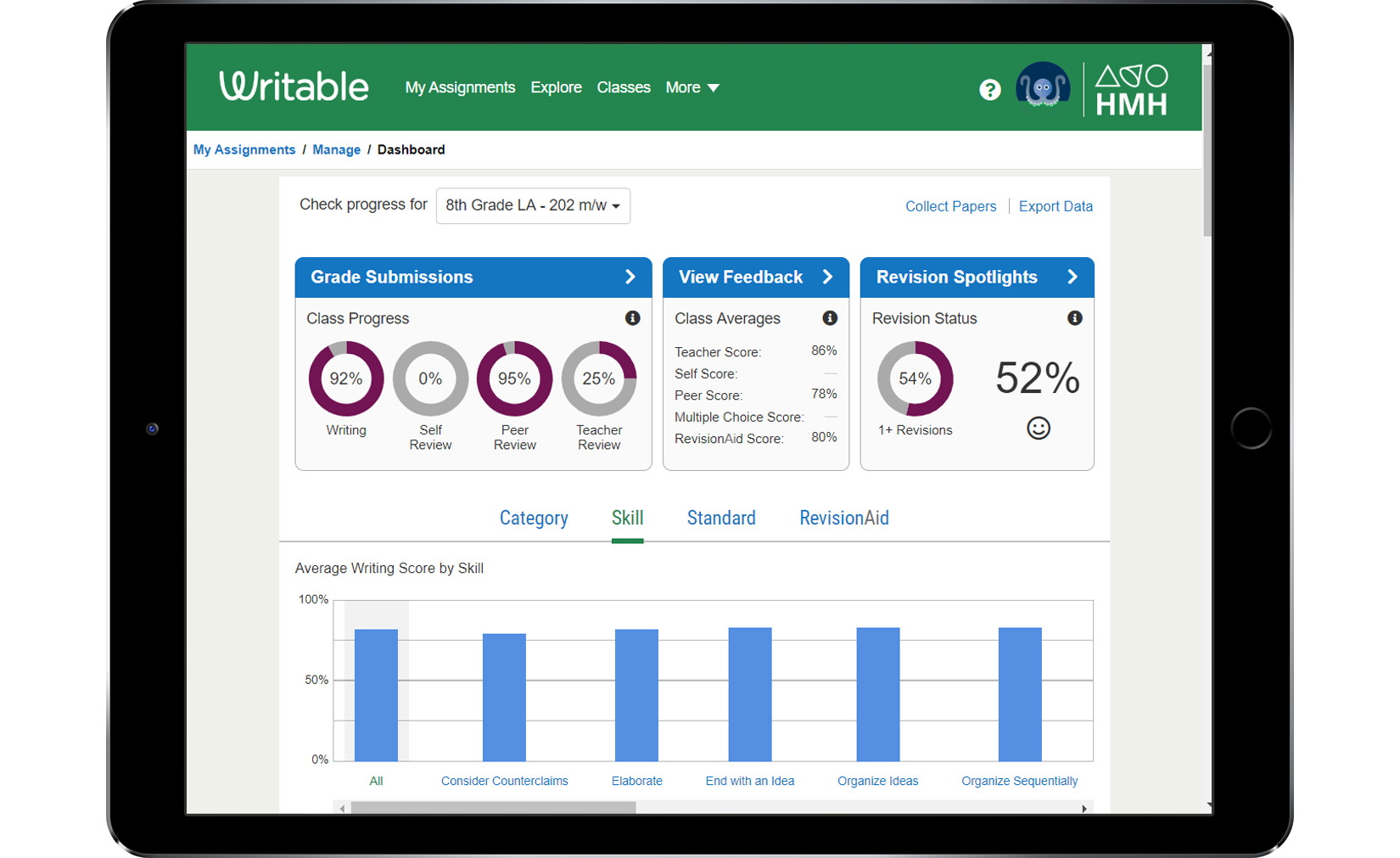This screenshot has width=1400, height=858.
Task: Click the Writable logo
Action: coord(294,87)
